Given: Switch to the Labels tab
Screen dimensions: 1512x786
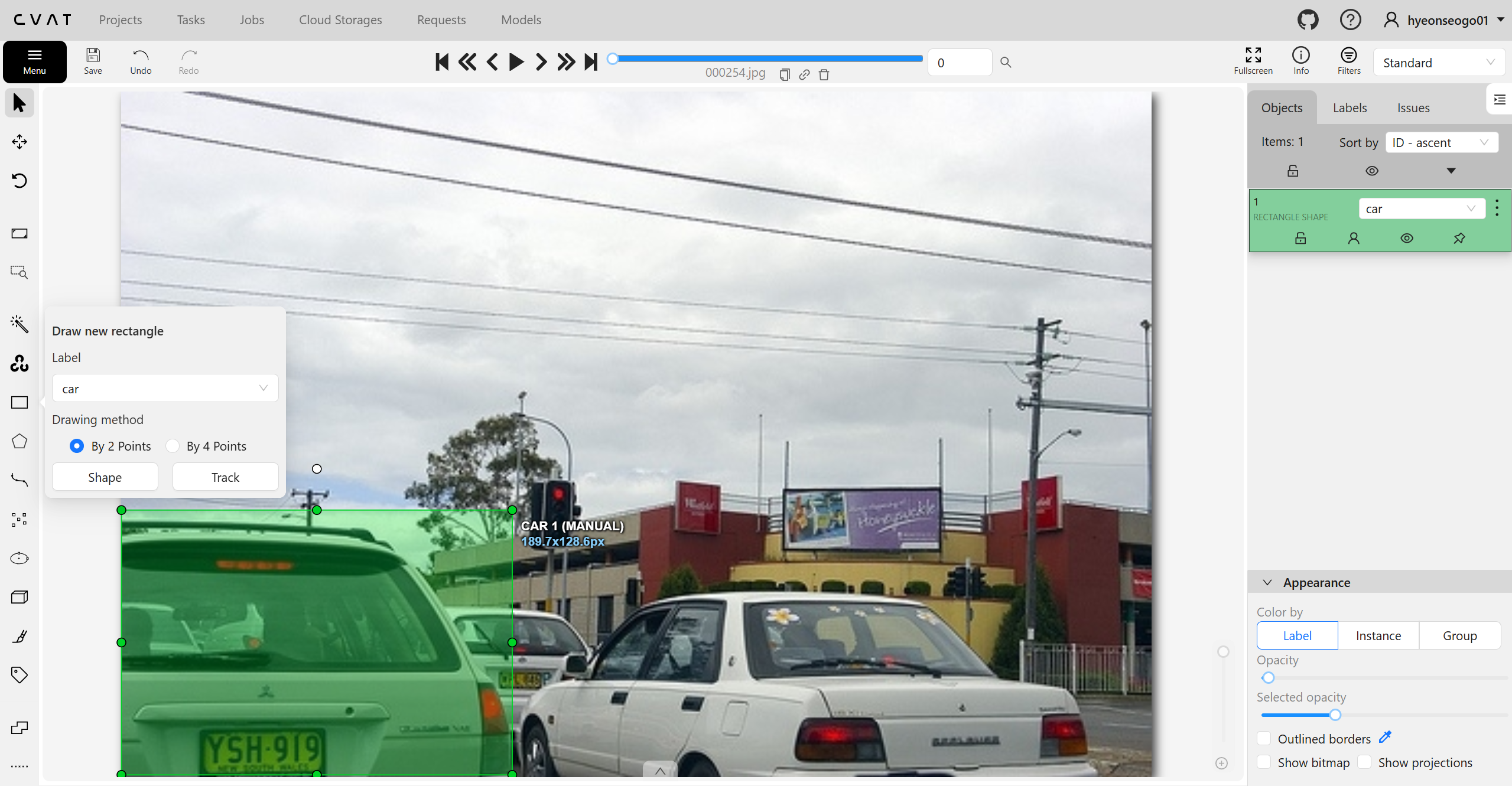Looking at the screenshot, I should click(x=1350, y=108).
